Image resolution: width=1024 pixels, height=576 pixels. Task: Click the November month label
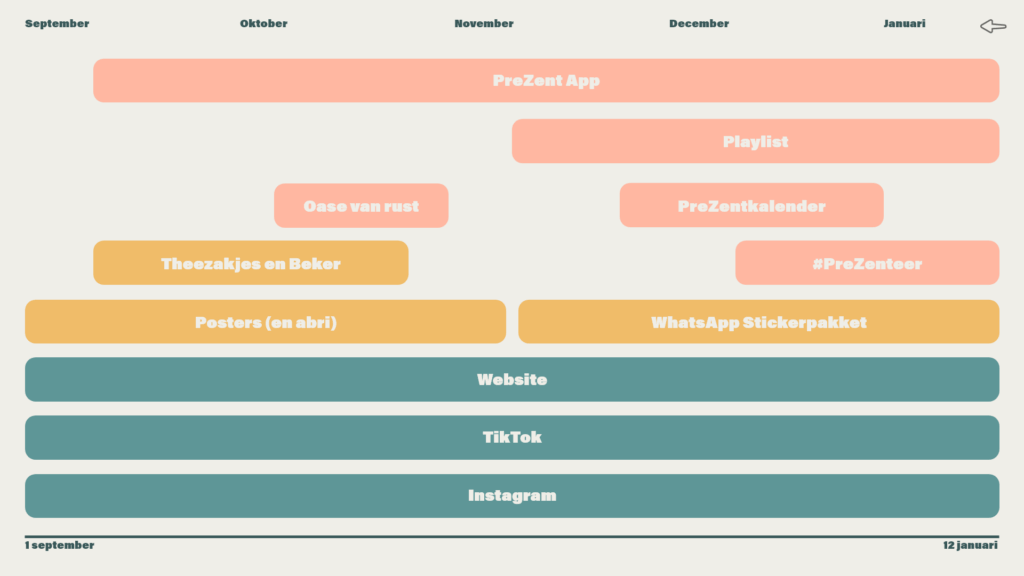click(x=484, y=24)
